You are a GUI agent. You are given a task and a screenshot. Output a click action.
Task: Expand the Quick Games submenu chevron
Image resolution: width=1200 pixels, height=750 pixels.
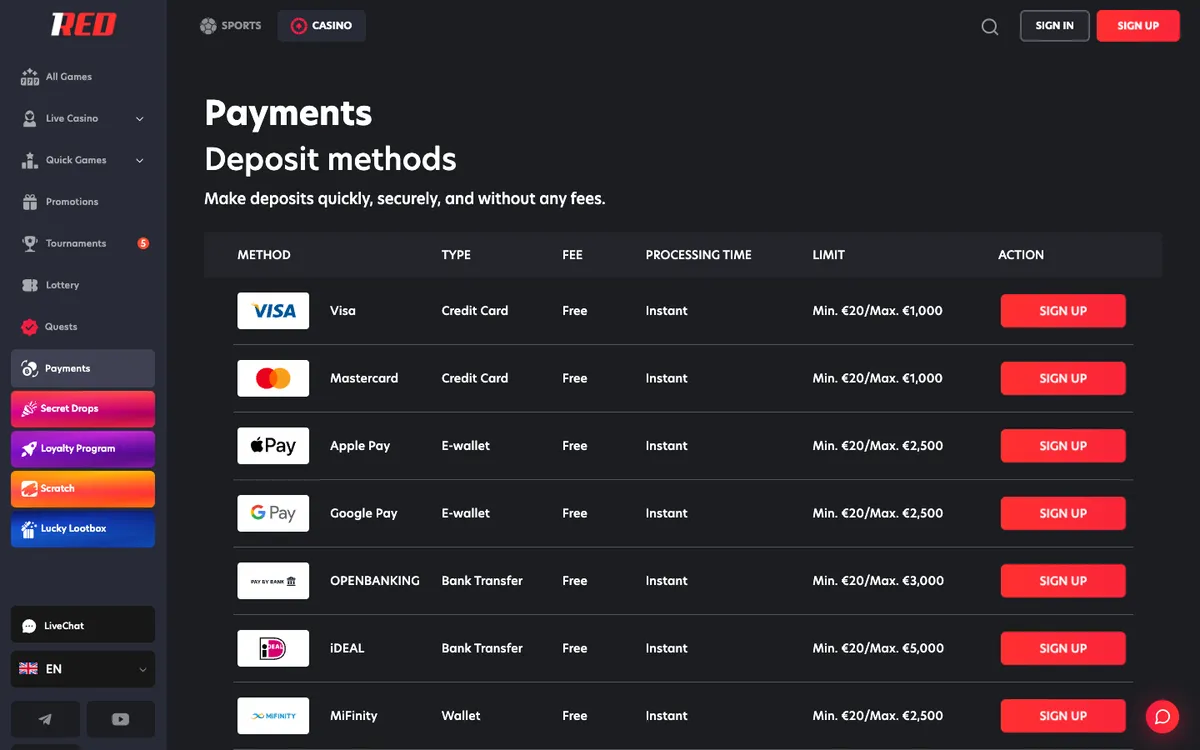140,160
